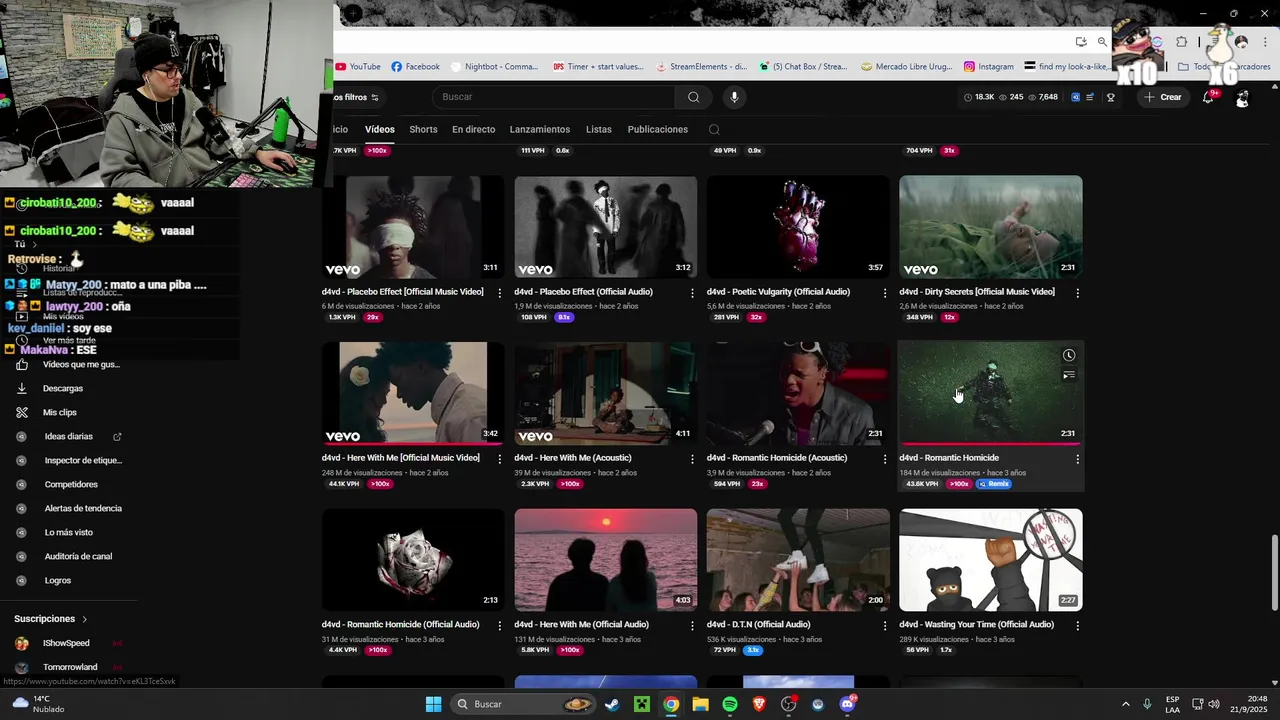
Task: Open options menu for Placebo Effect Official Audio
Action: 692,293
